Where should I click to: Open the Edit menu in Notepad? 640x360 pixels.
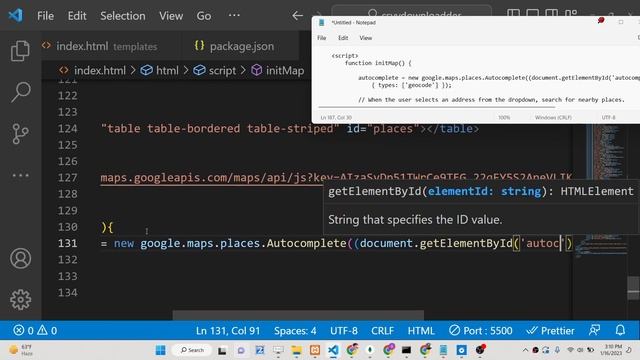[x=343, y=38]
